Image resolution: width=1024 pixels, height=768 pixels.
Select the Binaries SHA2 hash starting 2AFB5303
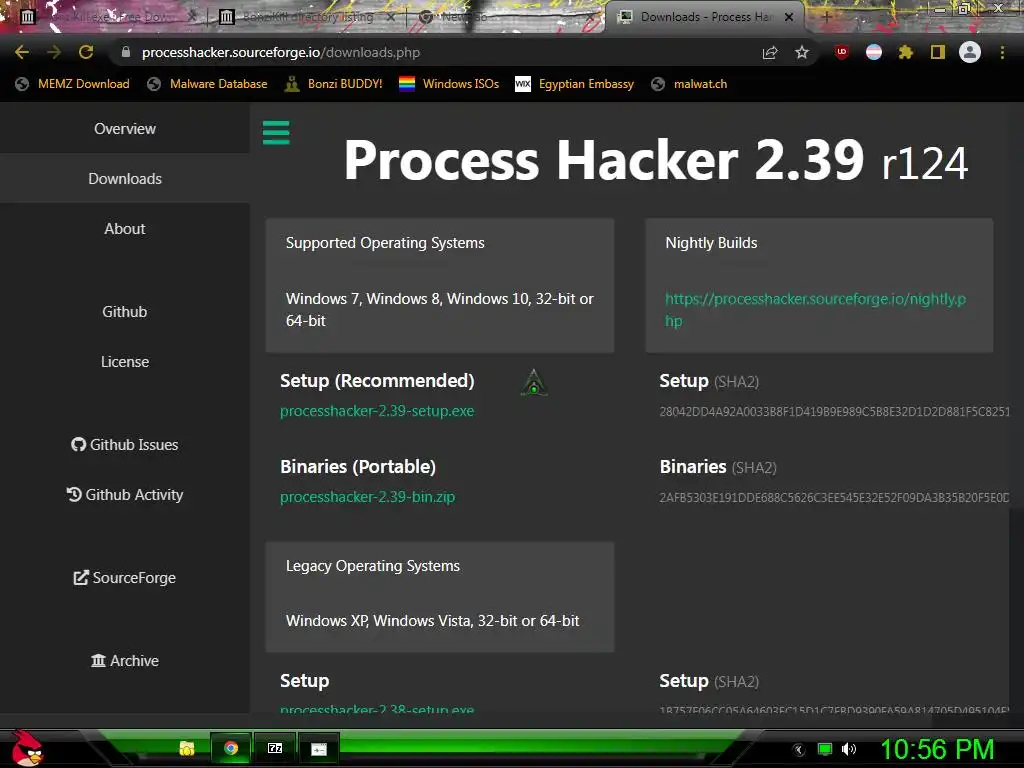pos(835,498)
